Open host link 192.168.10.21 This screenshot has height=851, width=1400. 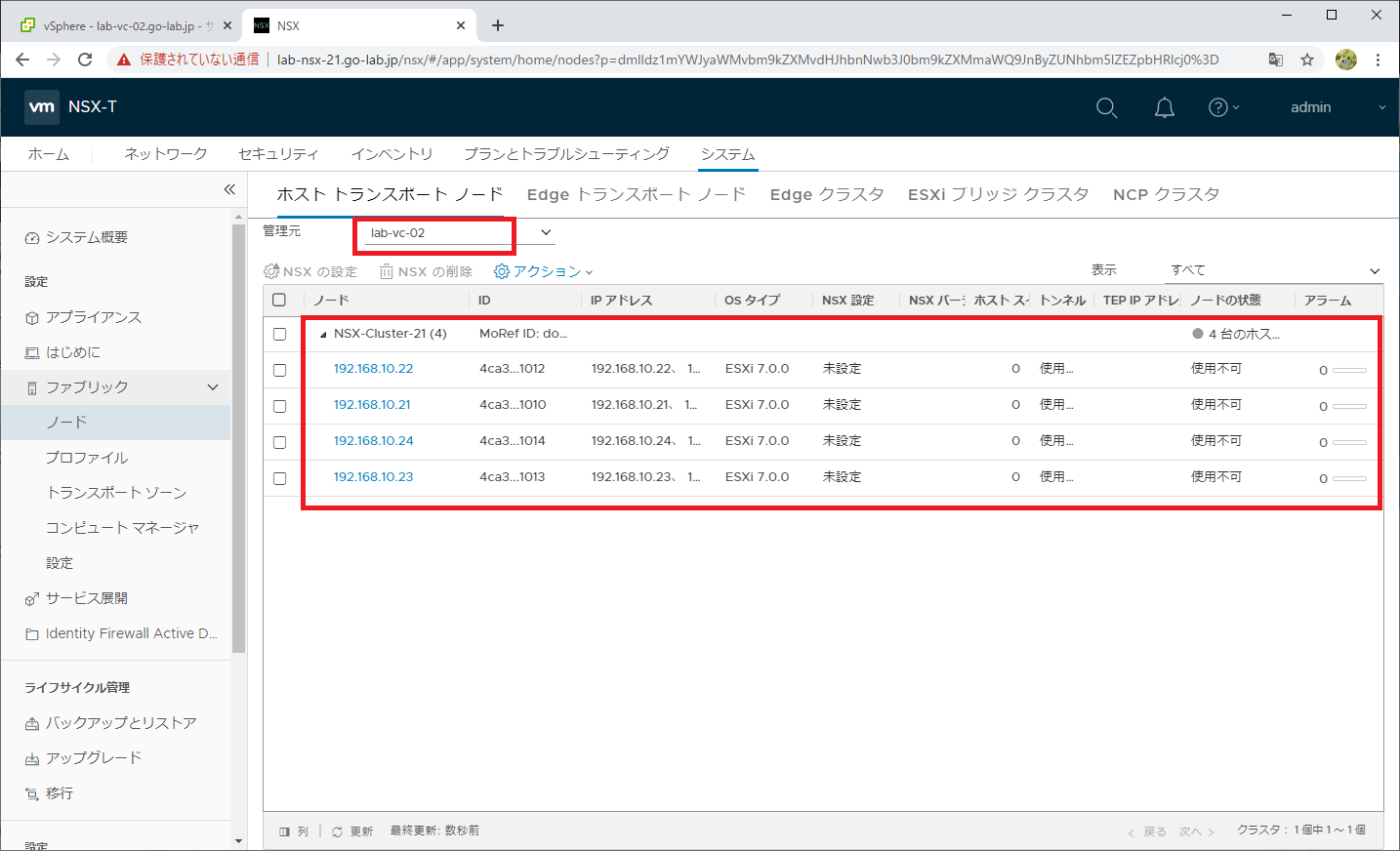[372, 405]
